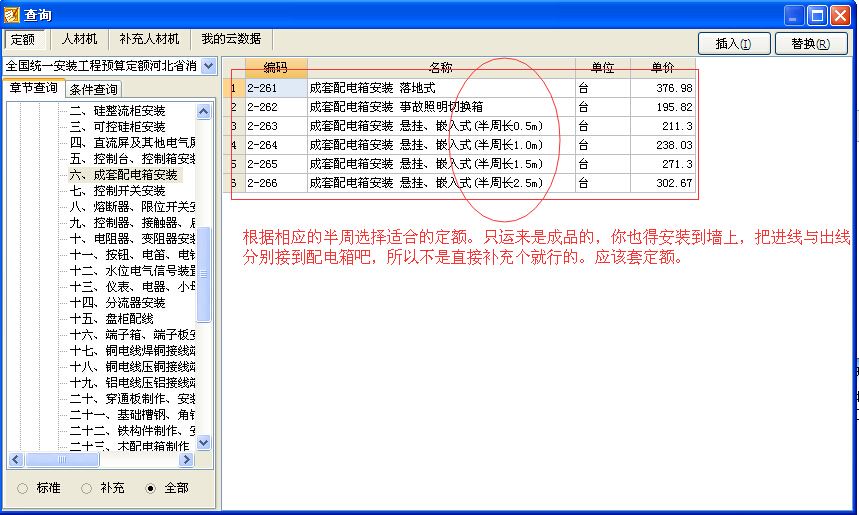Select tree item 五、控制台、控制箱安装

tap(132, 158)
